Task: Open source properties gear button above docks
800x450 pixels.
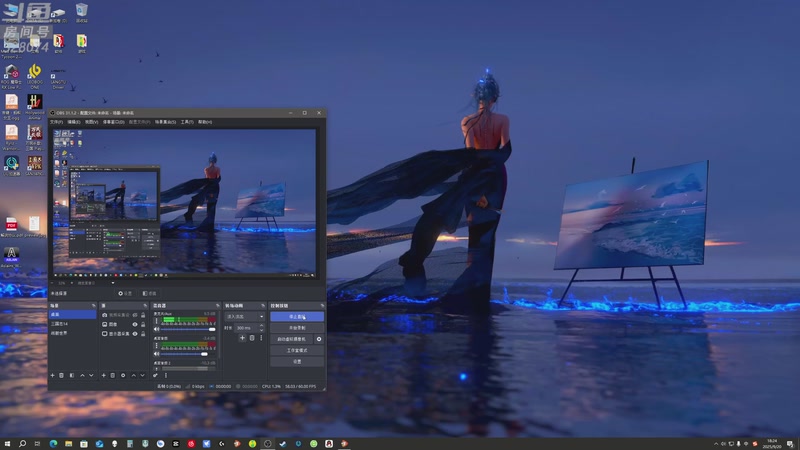Action: tap(125, 293)
